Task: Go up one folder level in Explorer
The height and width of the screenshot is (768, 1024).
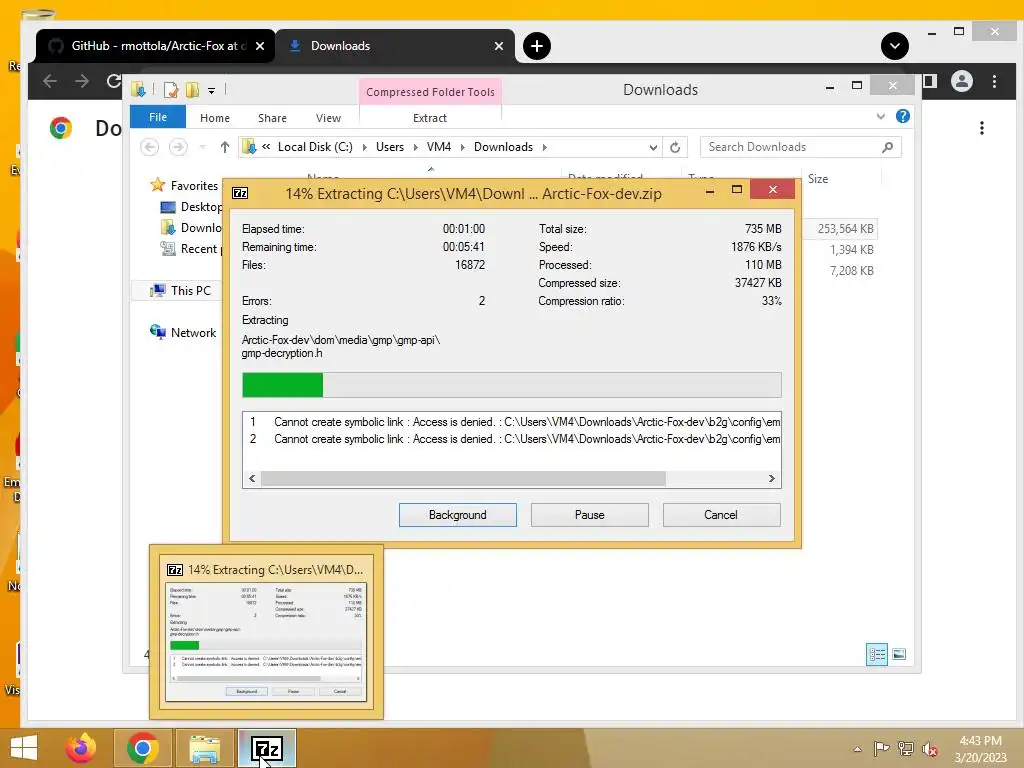Action: pos(225,147)
